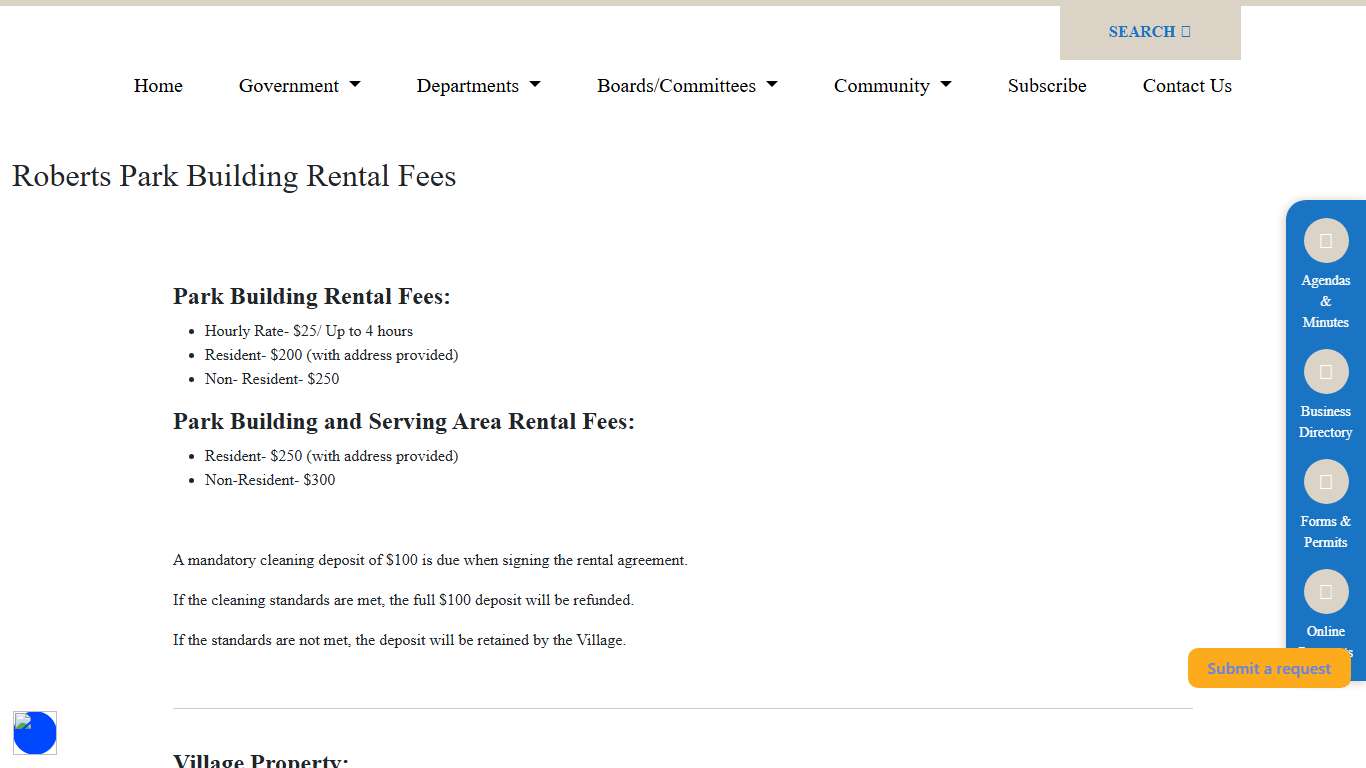The height and width of the screenshot is (768, 1366).
Task: Click the Submit a request button
Action: tap(1268, 667)
